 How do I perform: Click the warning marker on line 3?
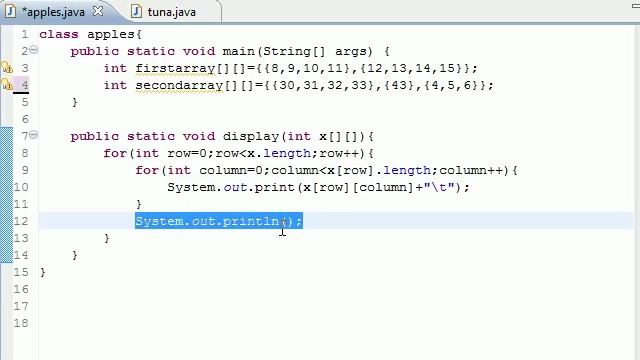pos(7,67)
